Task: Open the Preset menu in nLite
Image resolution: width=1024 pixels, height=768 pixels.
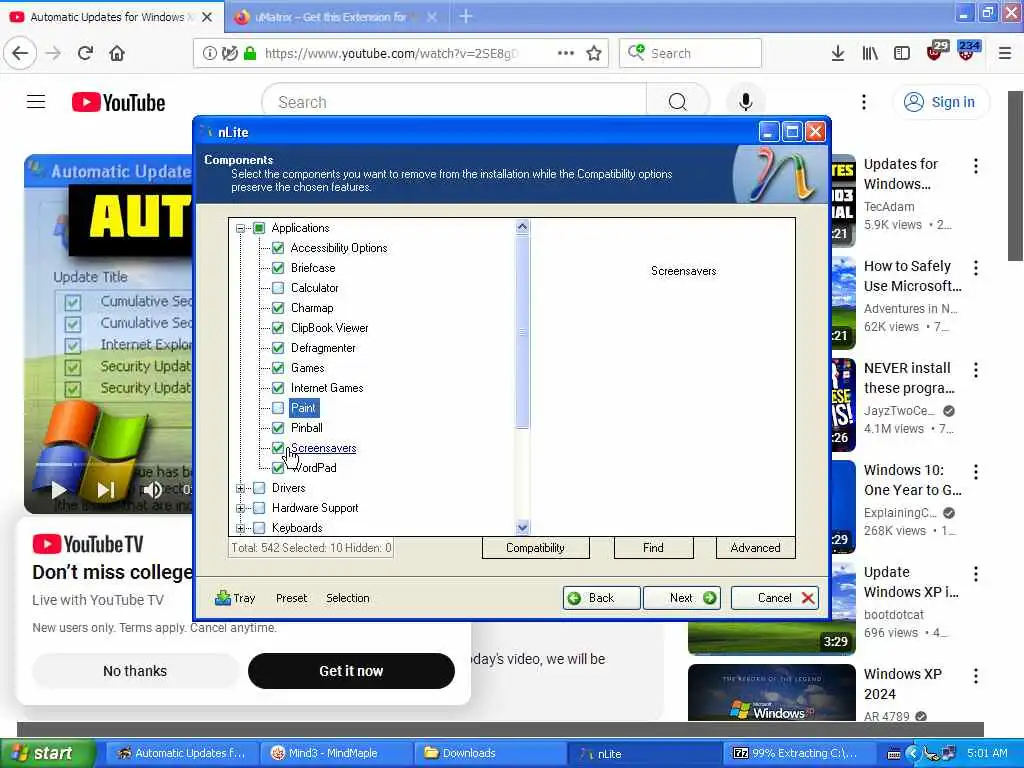Action: click(x=291, y=598)
